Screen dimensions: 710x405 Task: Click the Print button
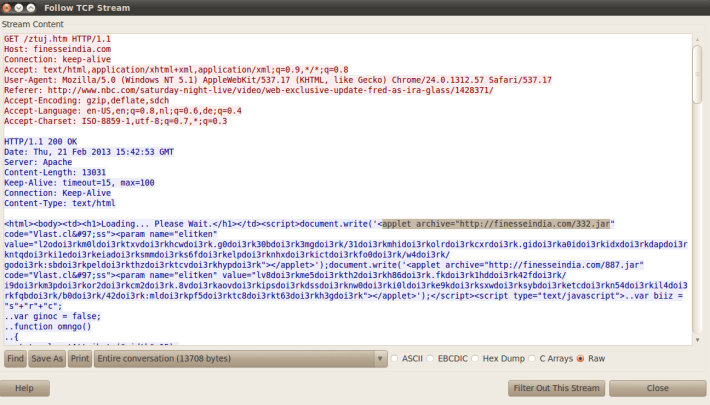pos(80,359)
